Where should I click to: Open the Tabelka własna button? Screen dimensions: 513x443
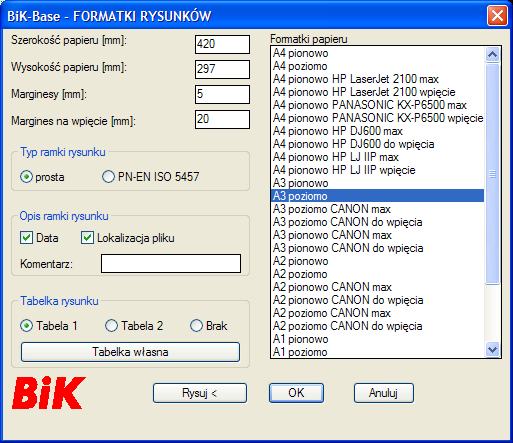pyautogui.click(x=130, y=352)
